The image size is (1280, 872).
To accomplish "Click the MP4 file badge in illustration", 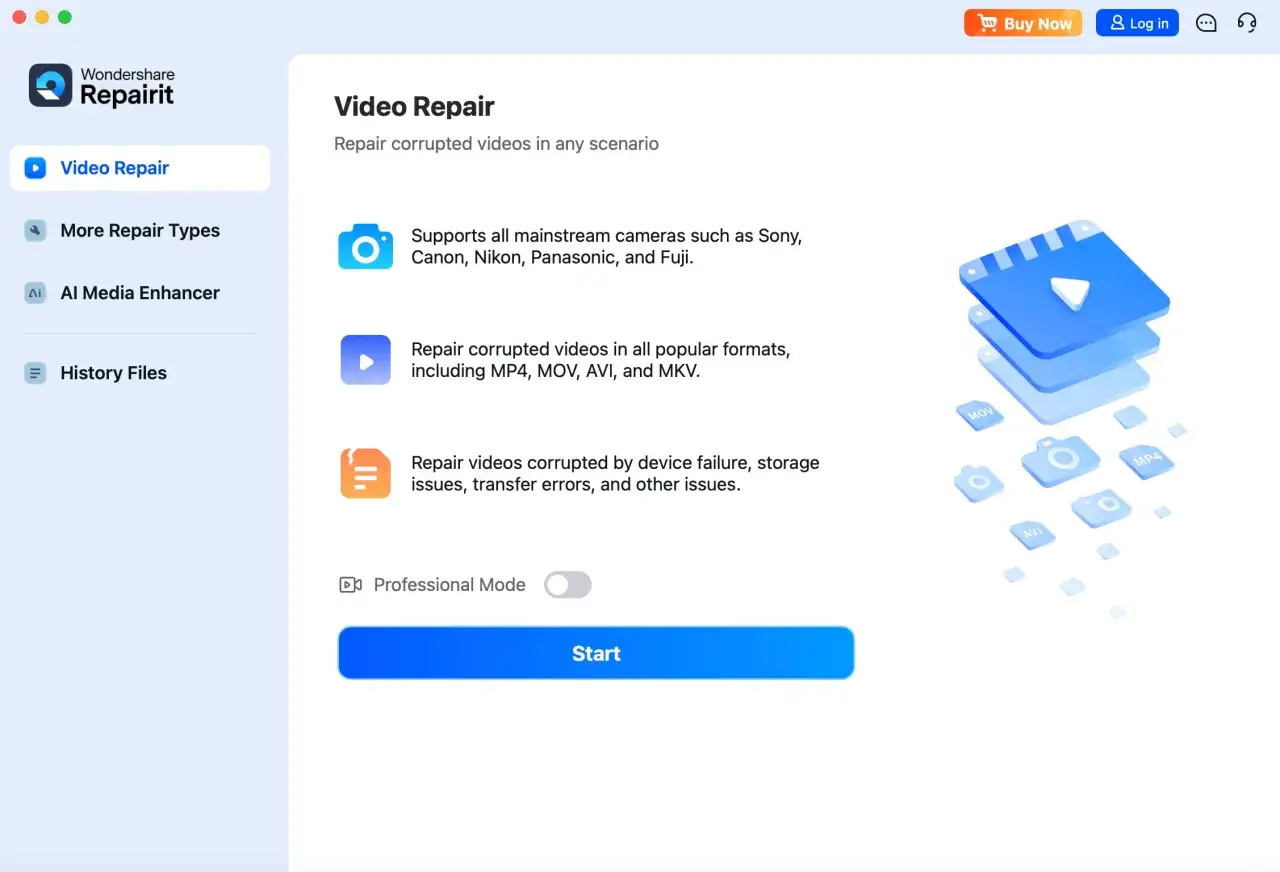I will pos(1147,459).
